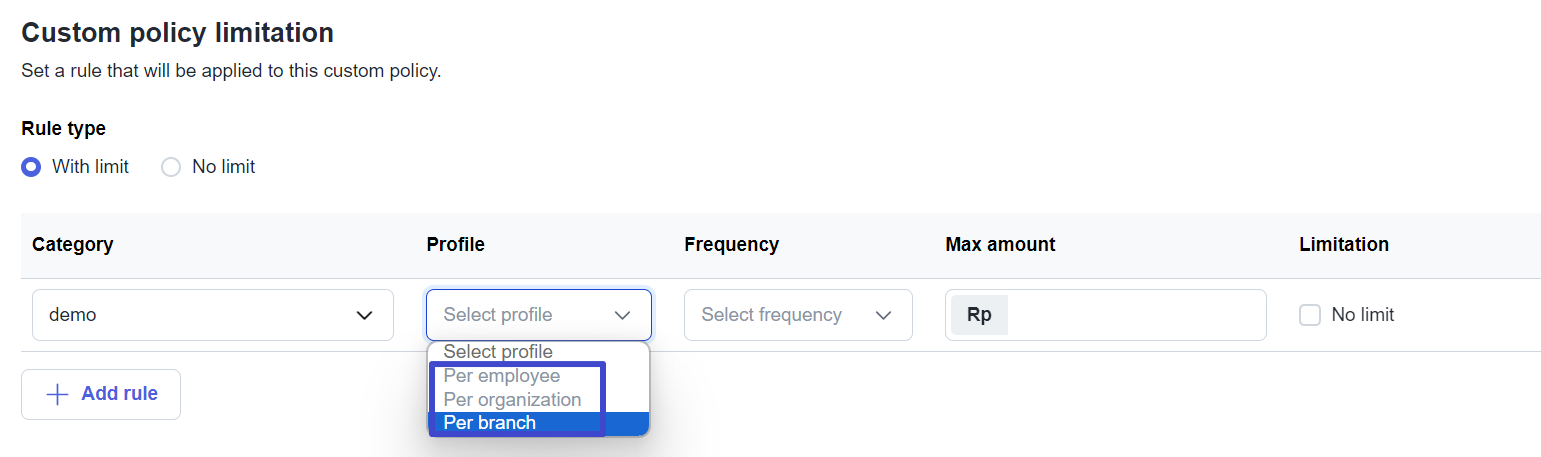This screenshot has height=457, width=1541.
Task: Click the "Limitation" column header
Action: (1343, 244)
